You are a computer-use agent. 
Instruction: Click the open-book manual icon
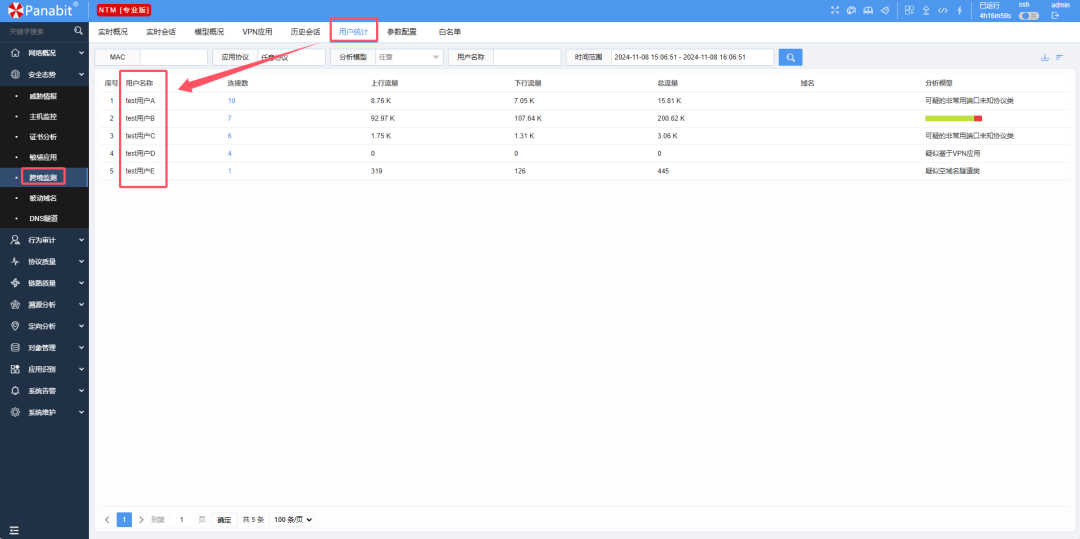[868, 10]
